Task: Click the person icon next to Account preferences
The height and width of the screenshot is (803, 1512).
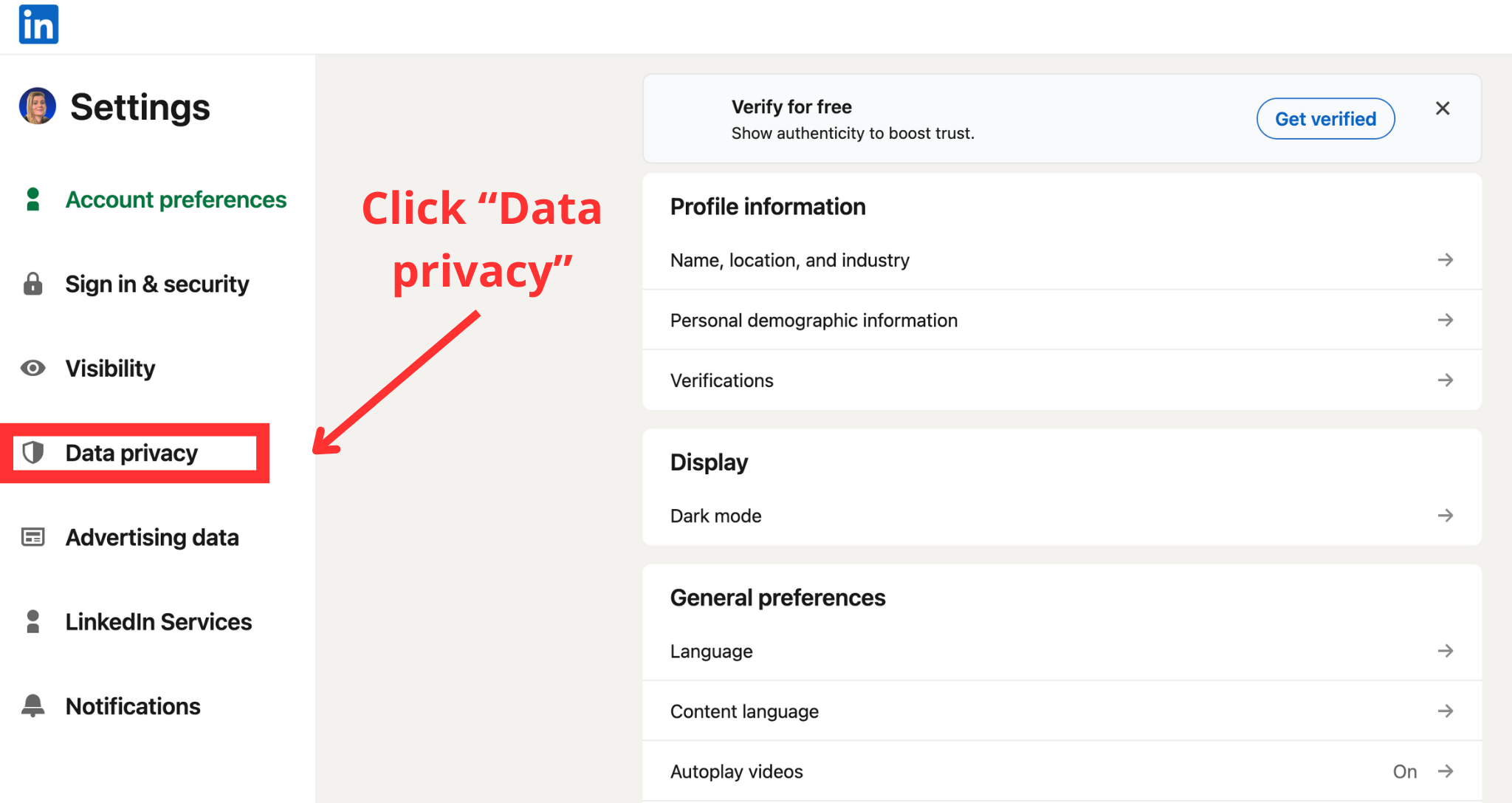Action: tap(32, 199)
